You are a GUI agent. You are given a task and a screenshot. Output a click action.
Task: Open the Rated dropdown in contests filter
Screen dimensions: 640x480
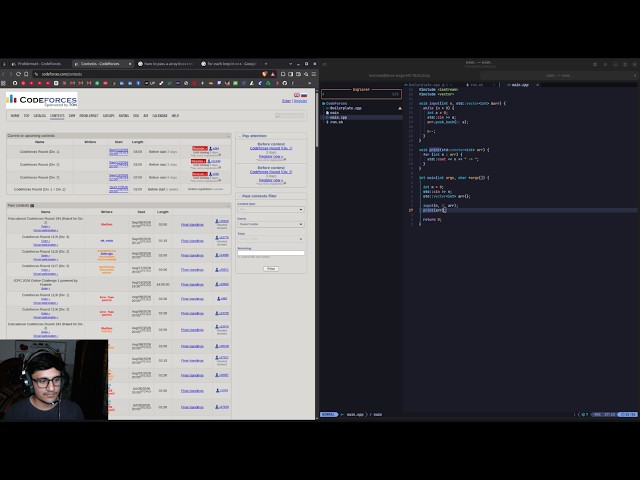[x=271, y=224]
